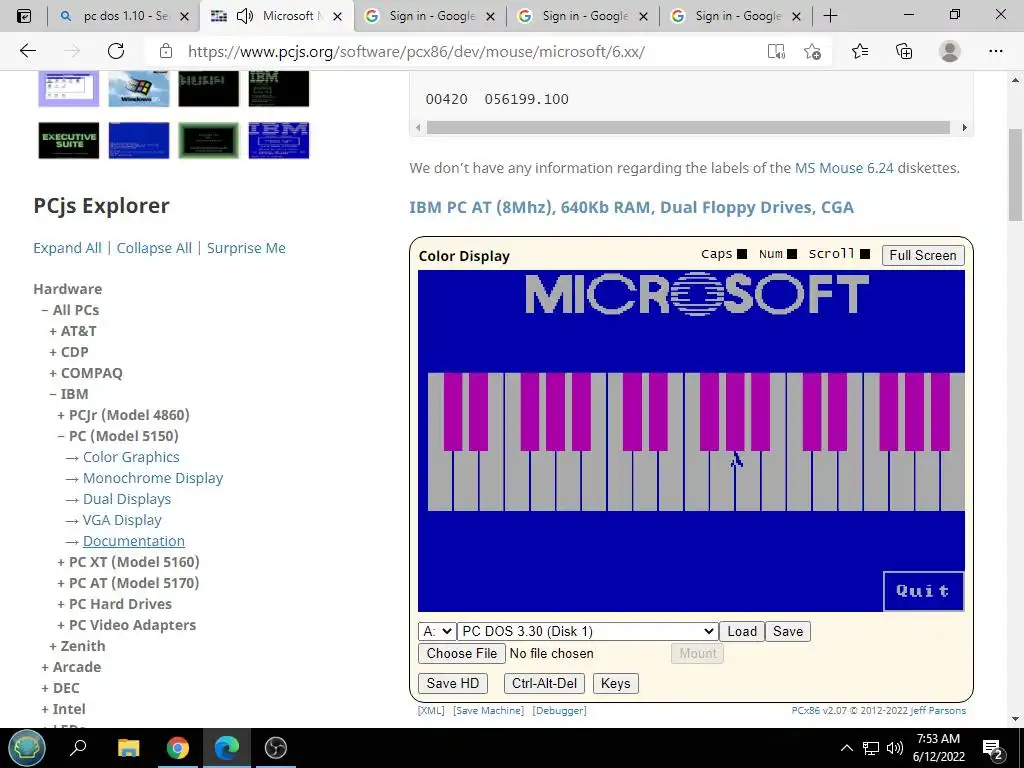Switch to first Sign in - Google tab
Viewport: 1024px width, 768px height.
tap(430, 16)
